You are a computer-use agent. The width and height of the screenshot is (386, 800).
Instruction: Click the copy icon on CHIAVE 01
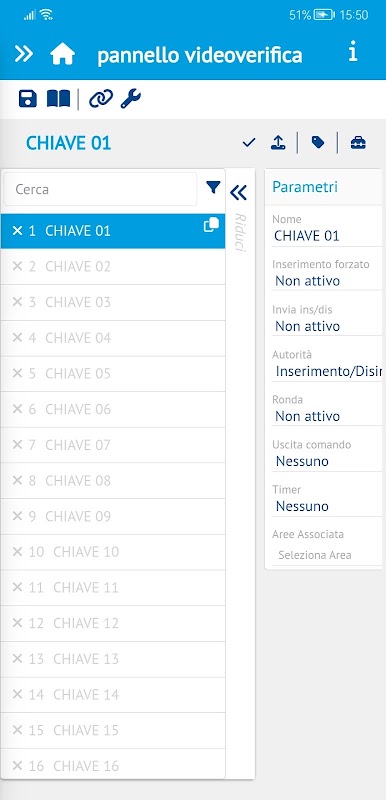211,224
